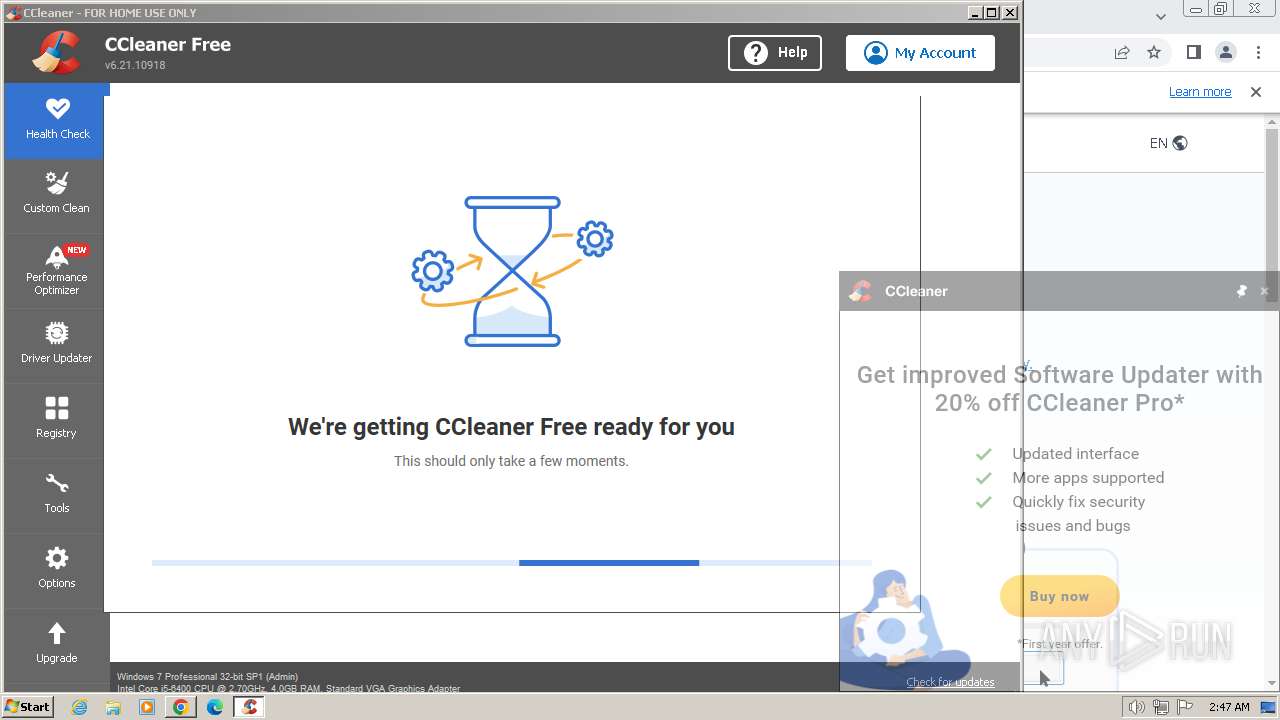Screen dimensions: 1280x720
Task: Open the Windows Start menu
Action: pyautogui.click(x=27, y=706)
